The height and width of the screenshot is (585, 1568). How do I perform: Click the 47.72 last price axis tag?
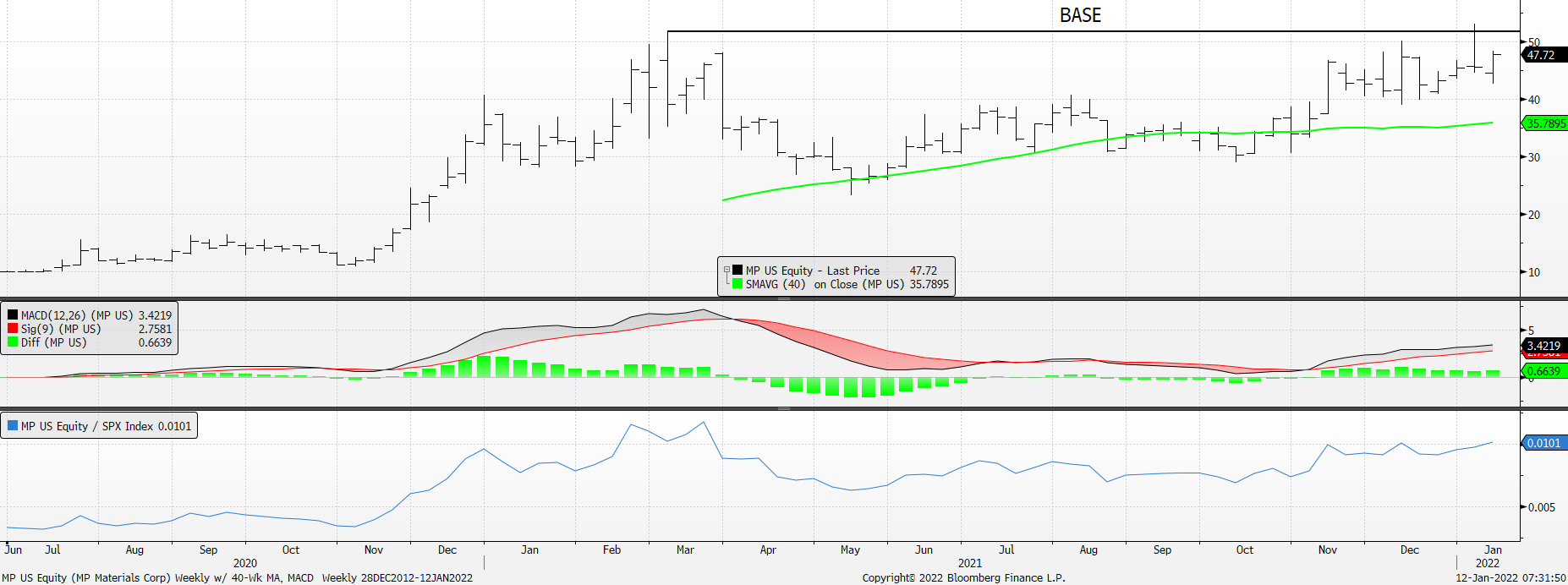[x=1544, y=55]
